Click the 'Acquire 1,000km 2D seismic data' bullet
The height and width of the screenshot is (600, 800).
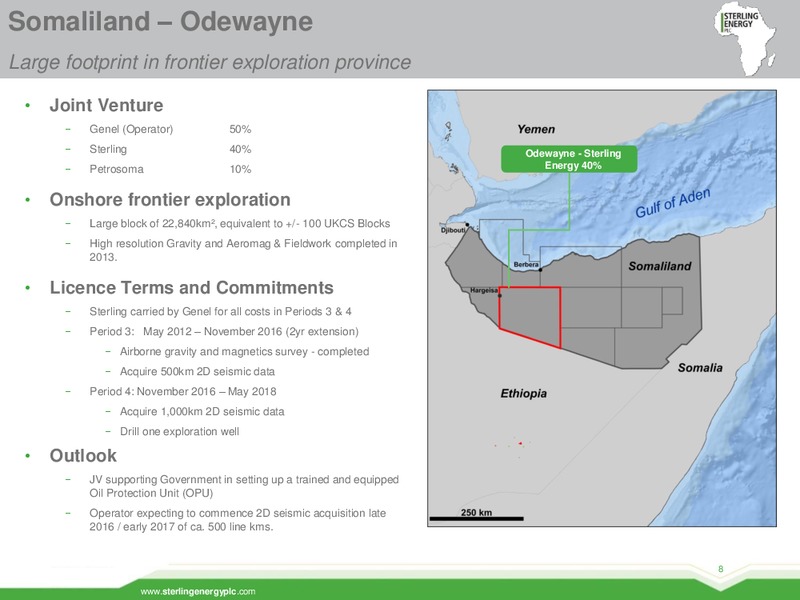[x=202, y=411]
